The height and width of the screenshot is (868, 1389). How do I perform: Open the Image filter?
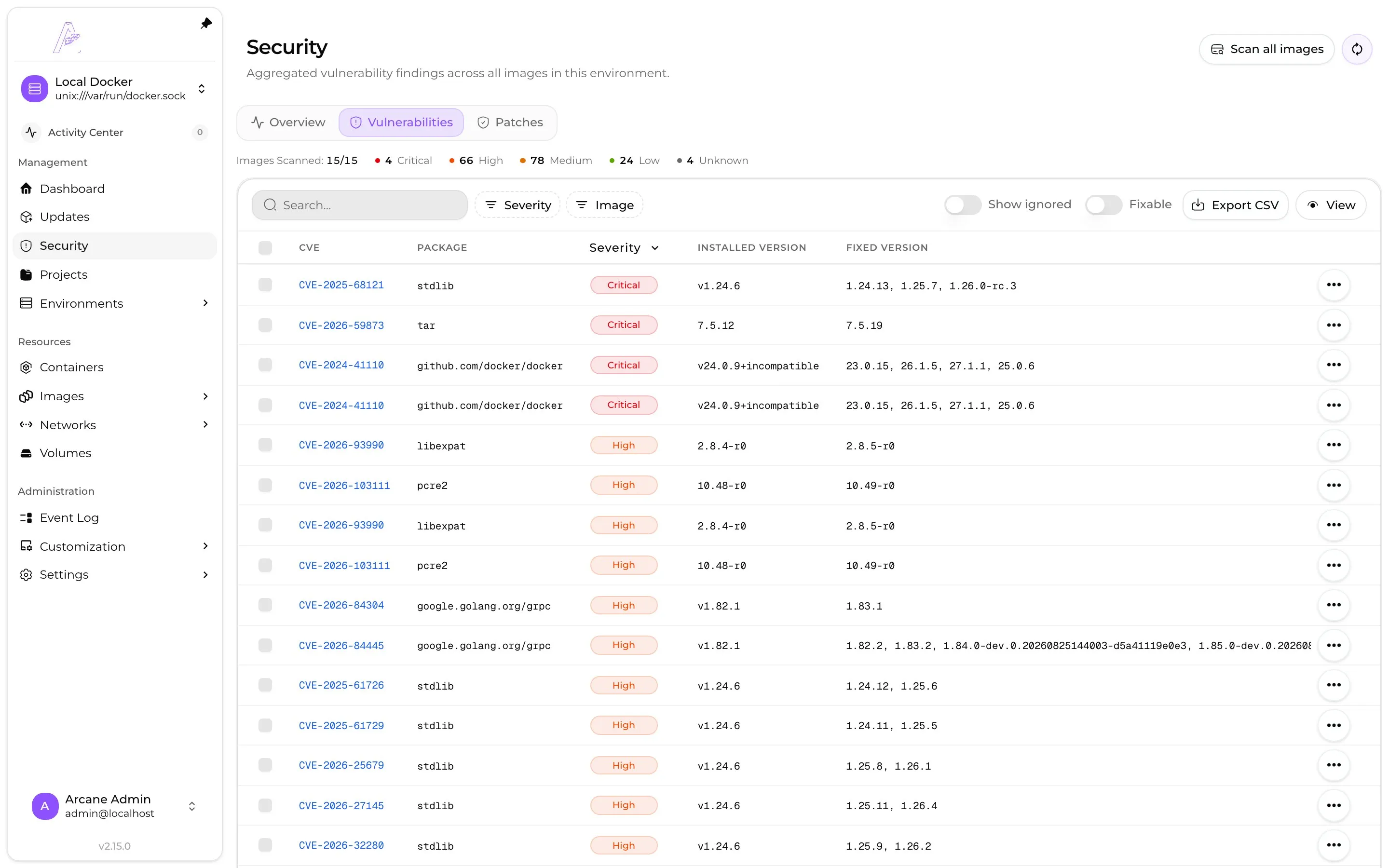[605, 205]
